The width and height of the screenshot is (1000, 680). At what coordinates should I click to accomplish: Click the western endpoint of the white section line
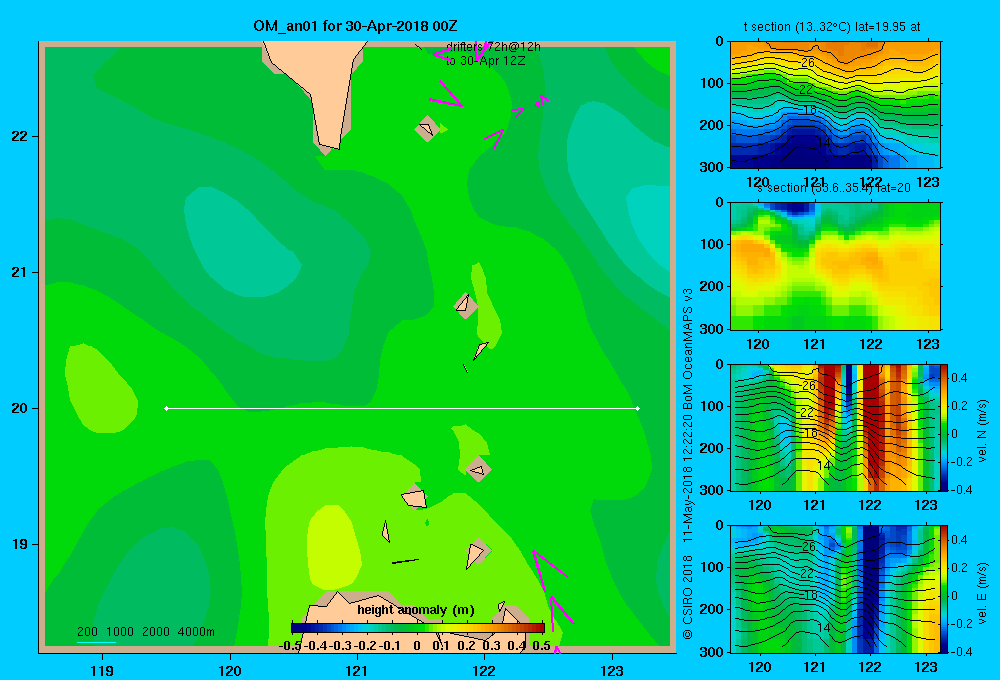(166, 408)
